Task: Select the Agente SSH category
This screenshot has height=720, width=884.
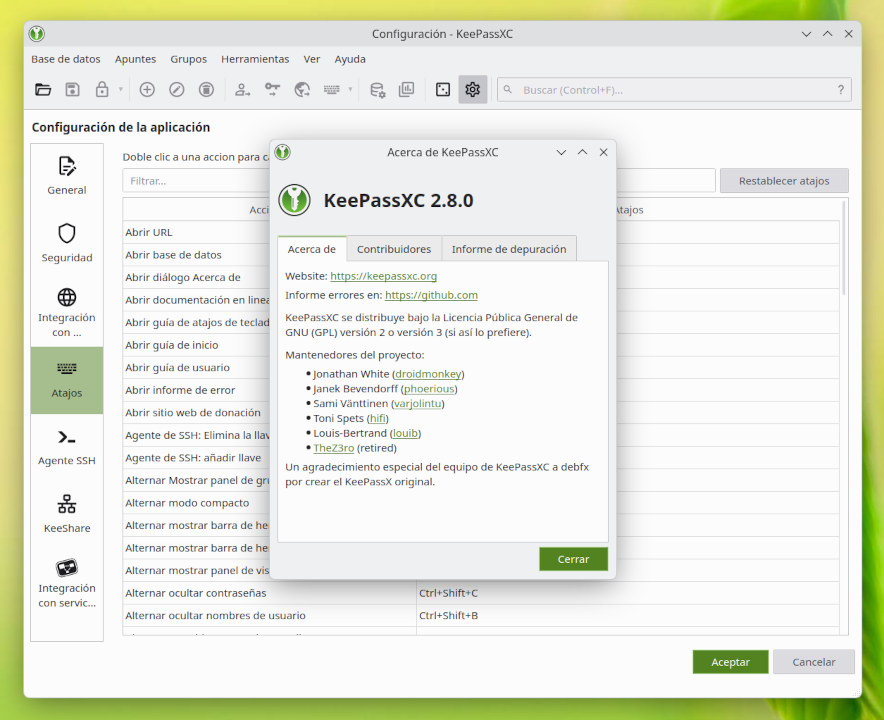Action: [67, 448]
